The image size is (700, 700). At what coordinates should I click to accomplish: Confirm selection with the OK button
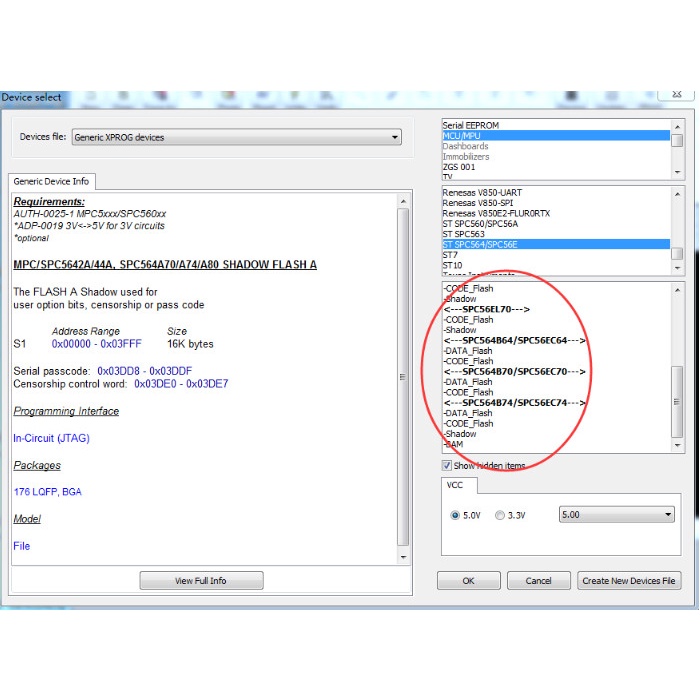(468, 580)
